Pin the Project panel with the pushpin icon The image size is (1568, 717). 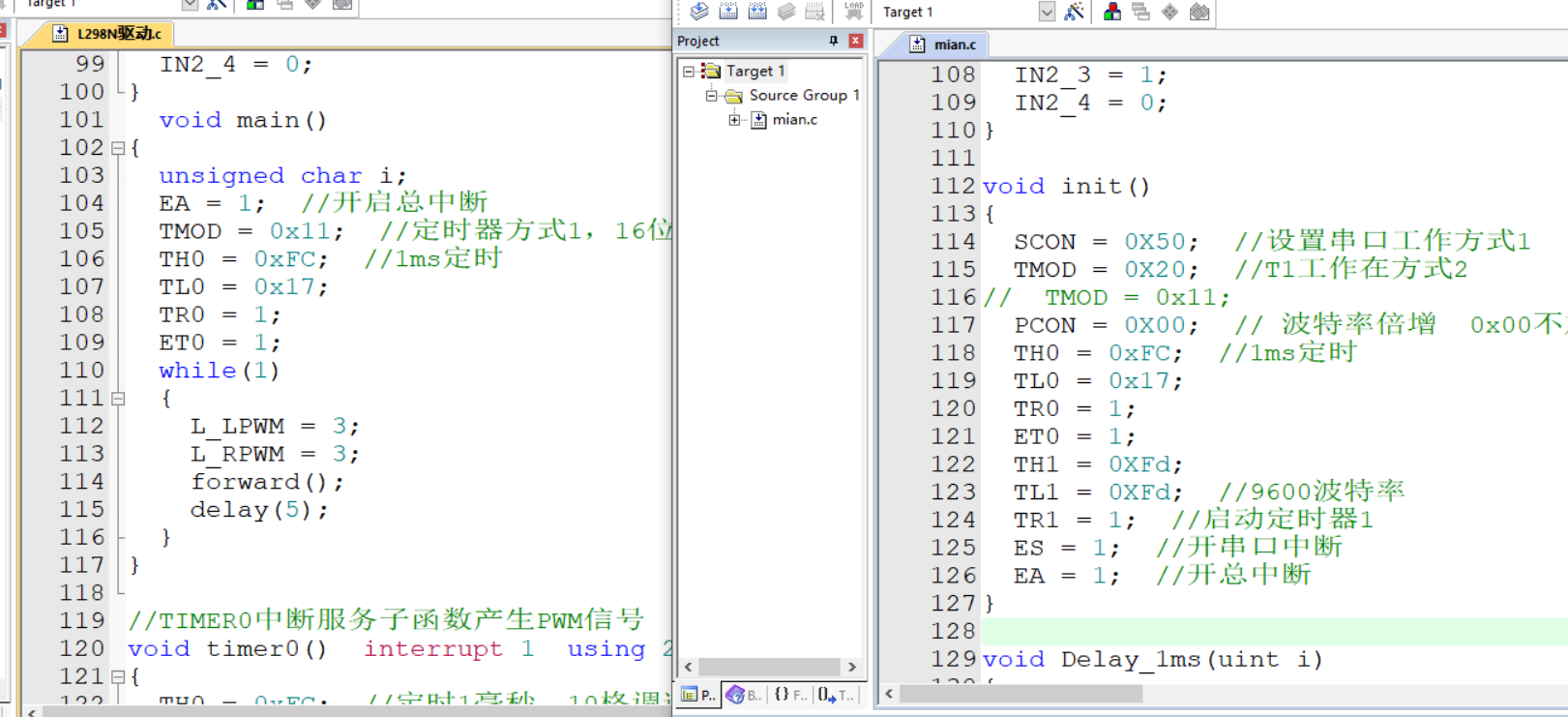833,41
